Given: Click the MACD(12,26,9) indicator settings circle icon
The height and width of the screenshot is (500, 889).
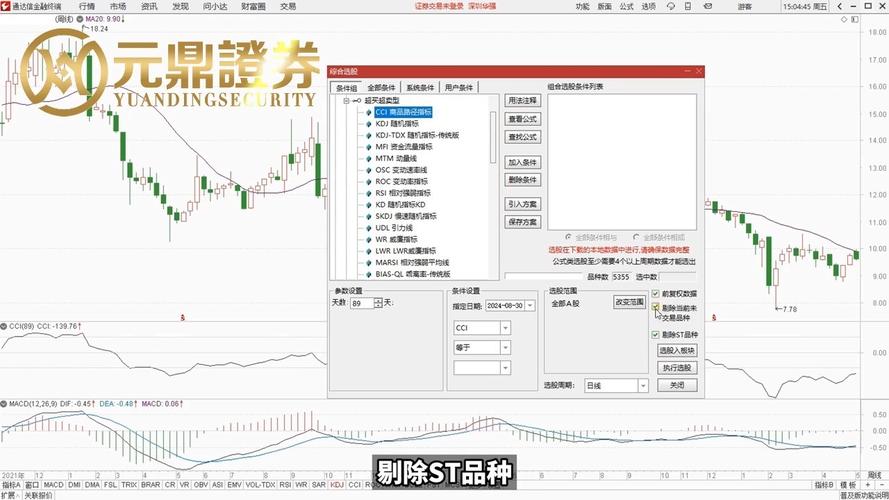Looking at the screenshot, I should [x=4, y=404].
